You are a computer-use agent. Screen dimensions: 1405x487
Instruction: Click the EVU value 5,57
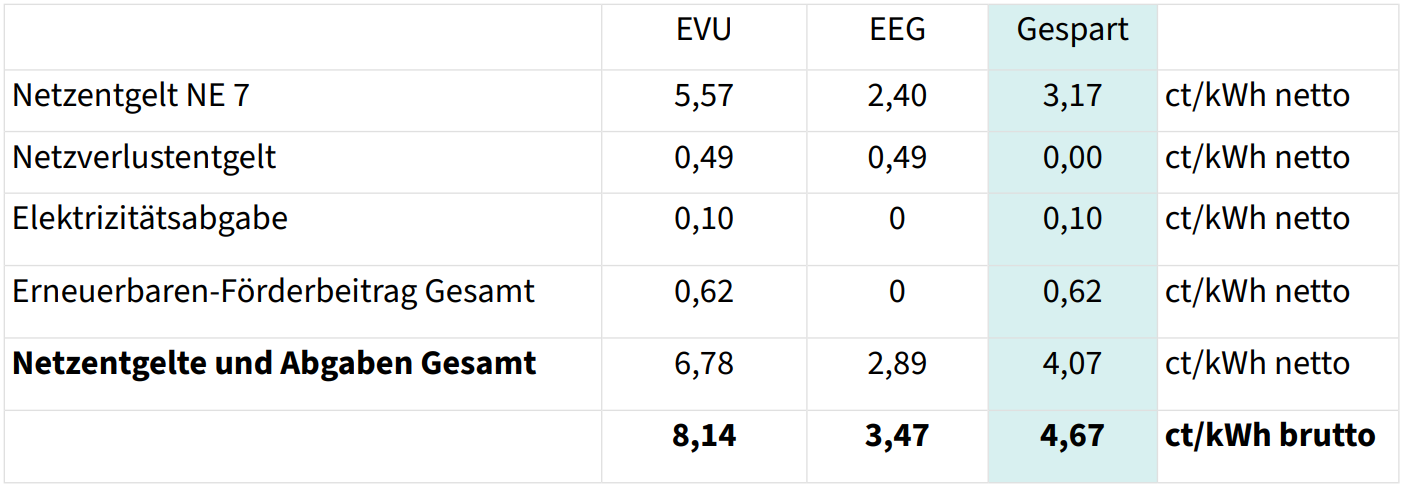click(x=704, y=96)
